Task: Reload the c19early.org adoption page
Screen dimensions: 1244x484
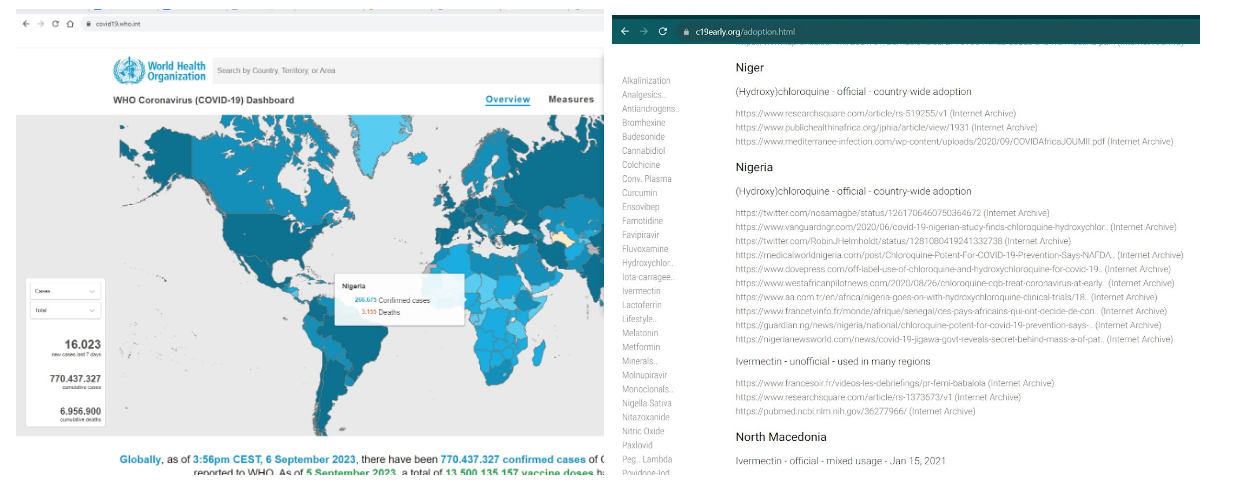Action: point(663,31)
